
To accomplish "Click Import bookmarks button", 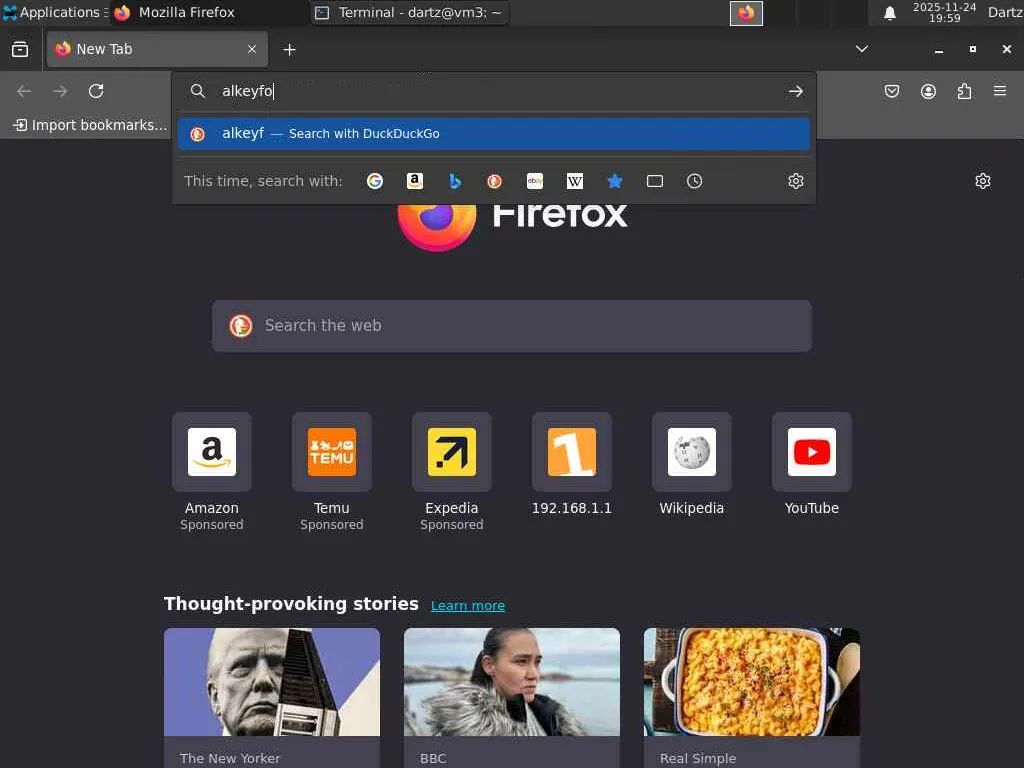I will click(90, 125).
